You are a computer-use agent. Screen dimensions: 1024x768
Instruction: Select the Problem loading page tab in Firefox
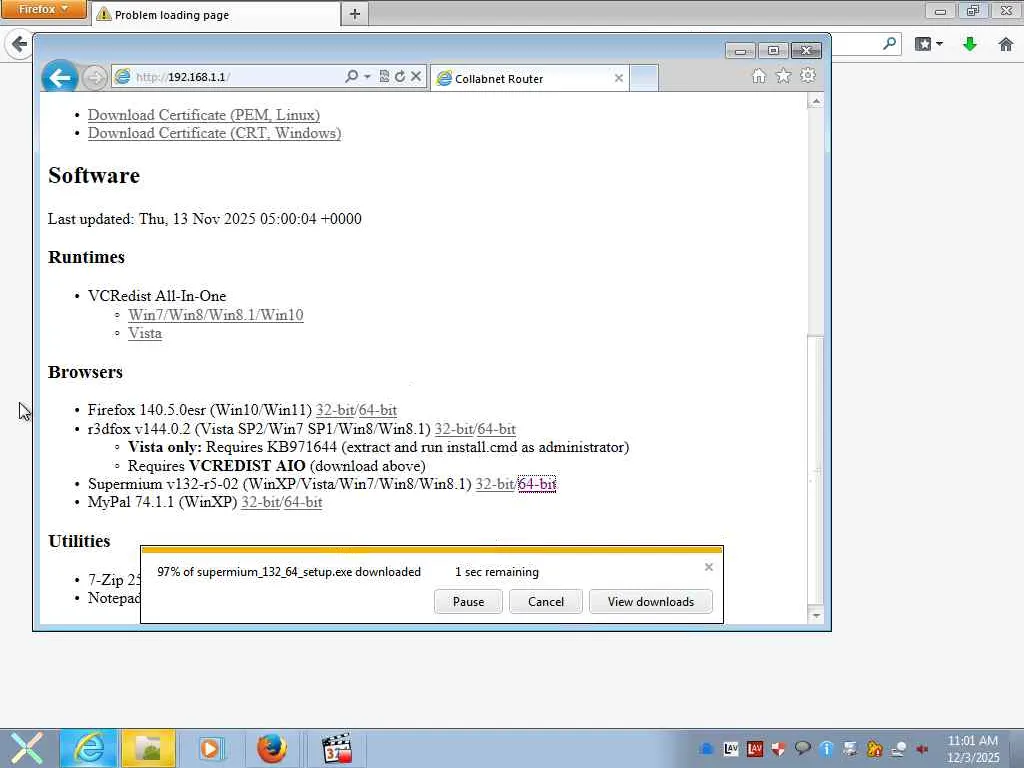coord(216,14)
